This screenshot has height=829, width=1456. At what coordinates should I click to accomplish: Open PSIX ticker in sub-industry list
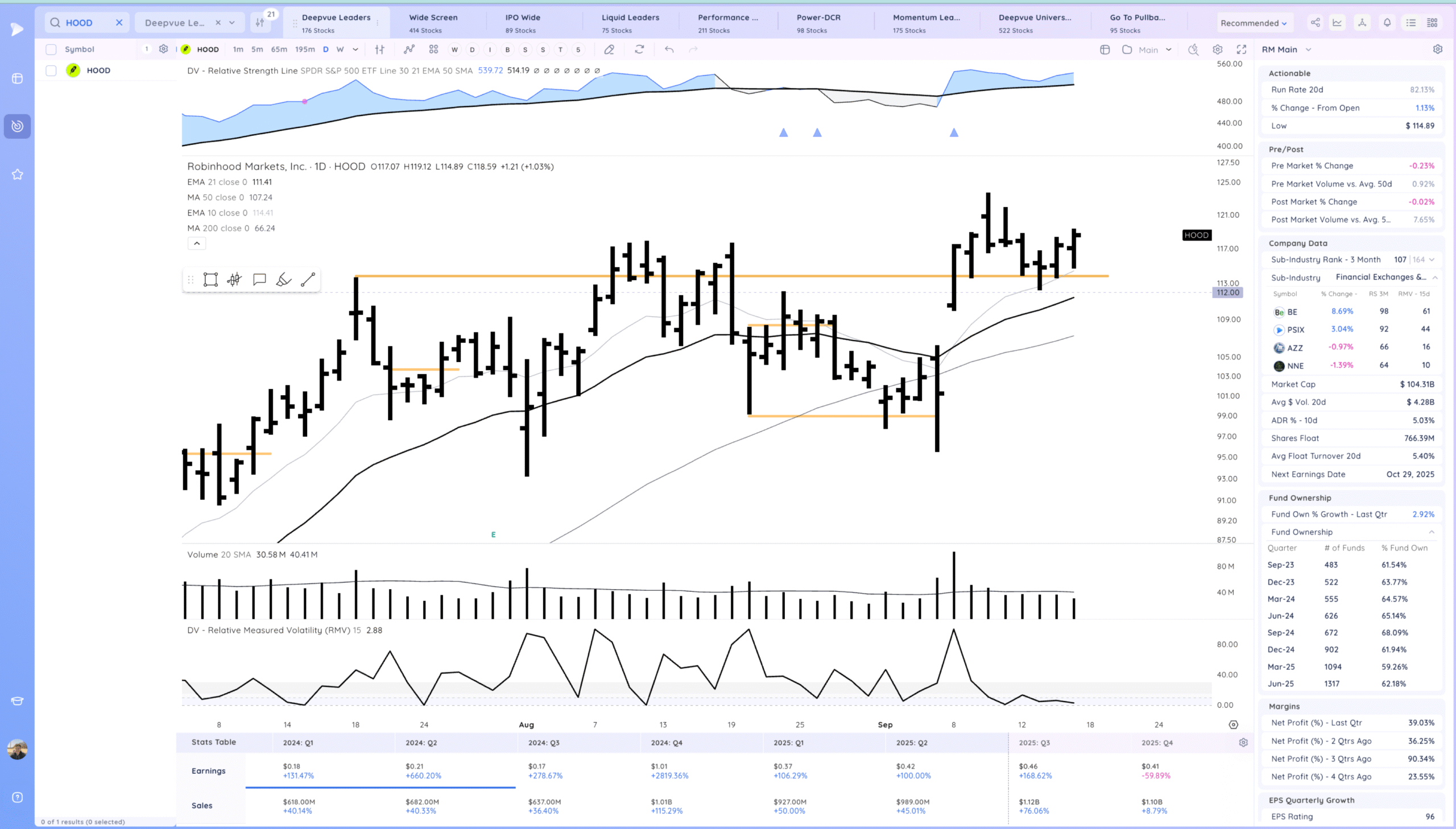tap(1296, 330)
